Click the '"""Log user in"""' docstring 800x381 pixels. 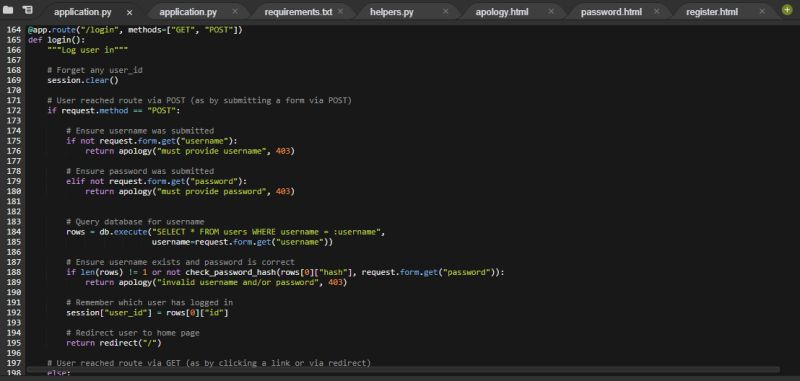pyautogui.click(x=87, y=50)
